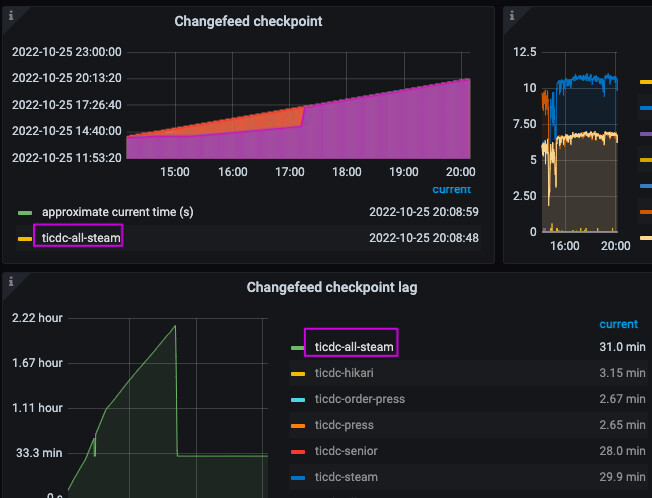
Task: Open the Changefeed checkpoint panel title menu
Action: (x=248, y=21)
